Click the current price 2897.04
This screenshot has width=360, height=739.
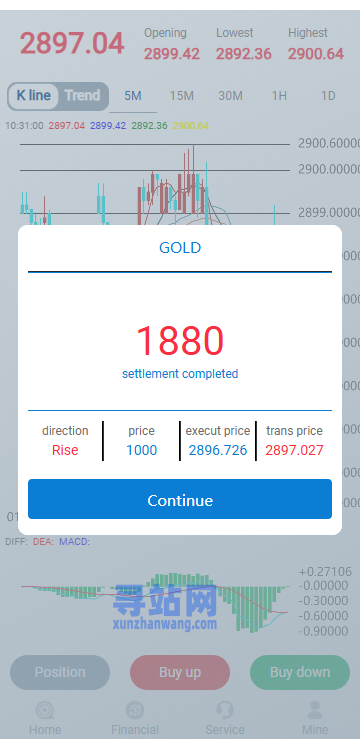(72, 43)
